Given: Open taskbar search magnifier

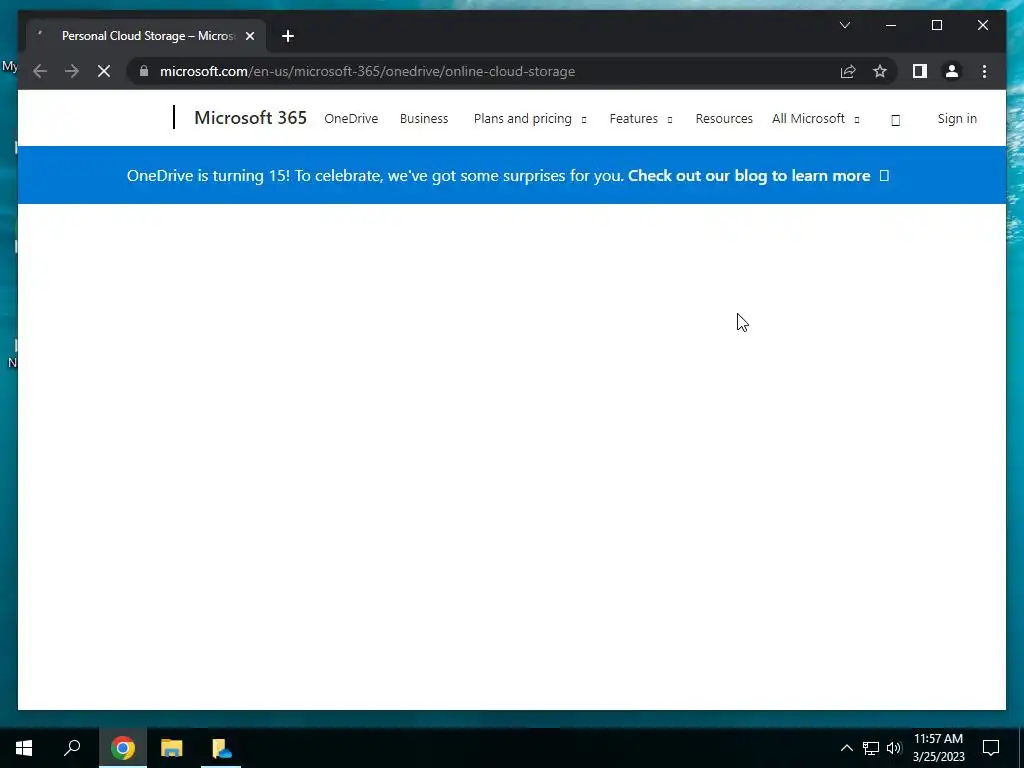Looking at the screenshot, I should click(x=72, y=747).
